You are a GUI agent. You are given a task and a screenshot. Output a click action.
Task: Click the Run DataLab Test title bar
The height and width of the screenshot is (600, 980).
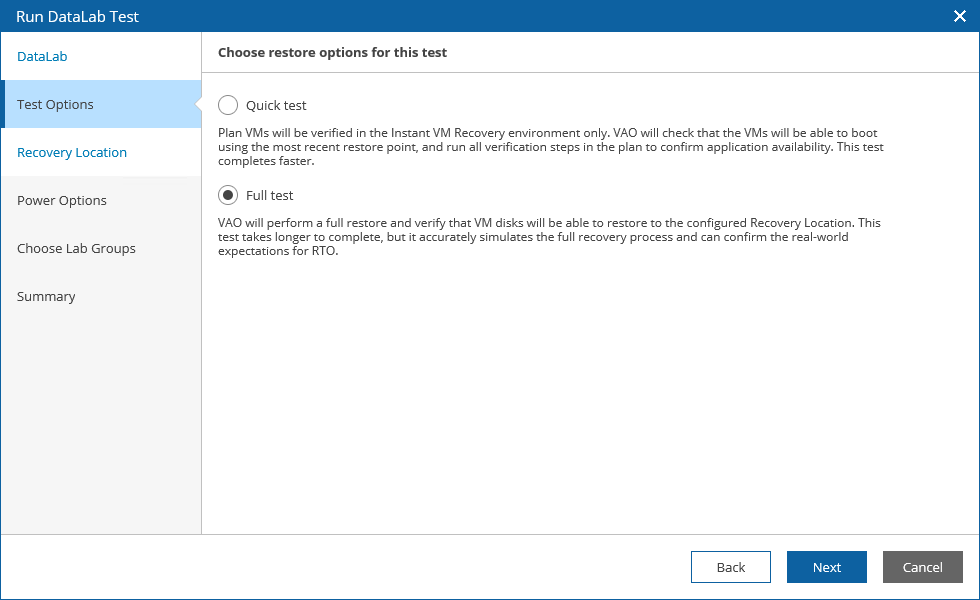(x=400, y=16)
